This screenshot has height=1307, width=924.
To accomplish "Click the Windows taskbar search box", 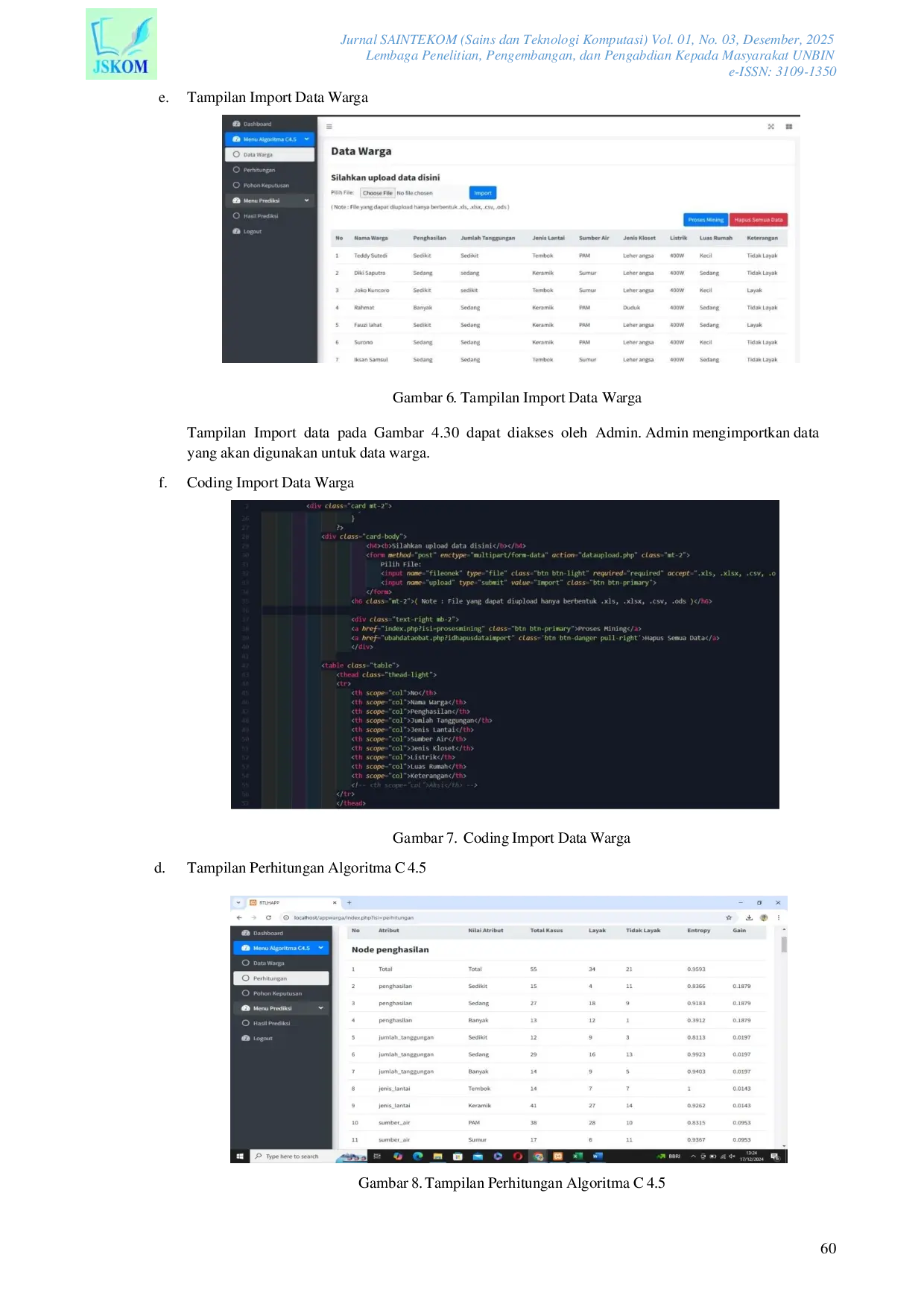I will click(x=294, y=1156).
